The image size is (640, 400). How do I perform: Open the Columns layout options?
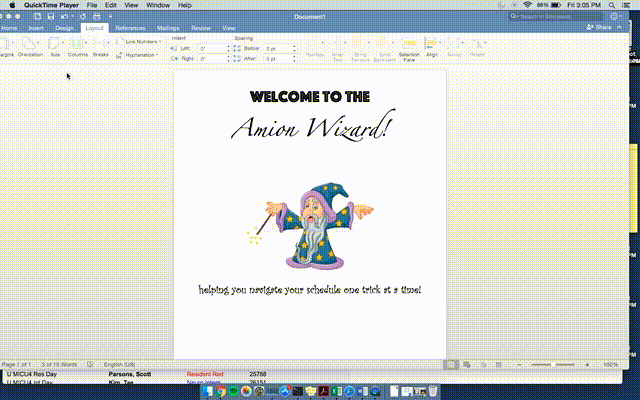click(78, 47)
